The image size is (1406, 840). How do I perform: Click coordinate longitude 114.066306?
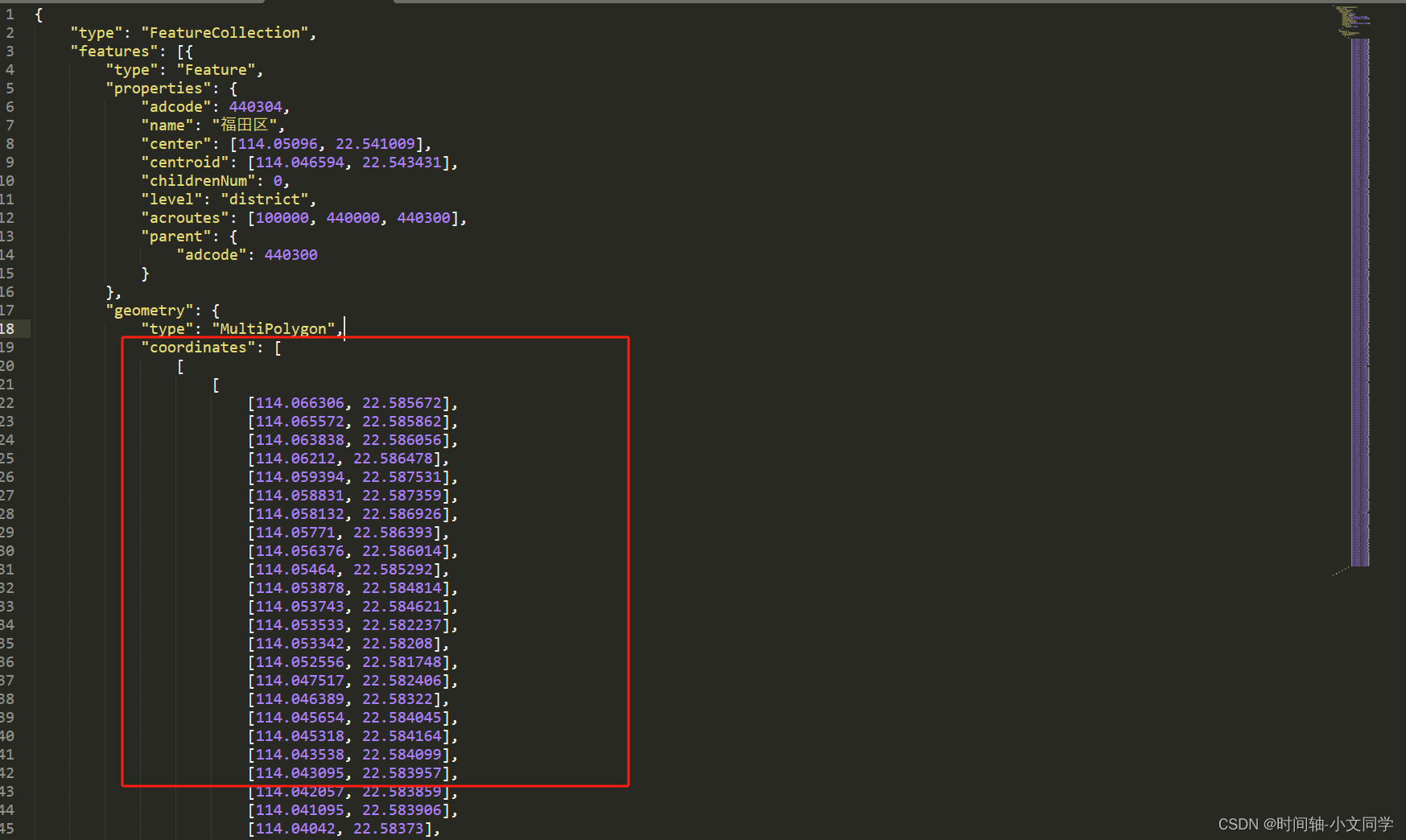299,403
